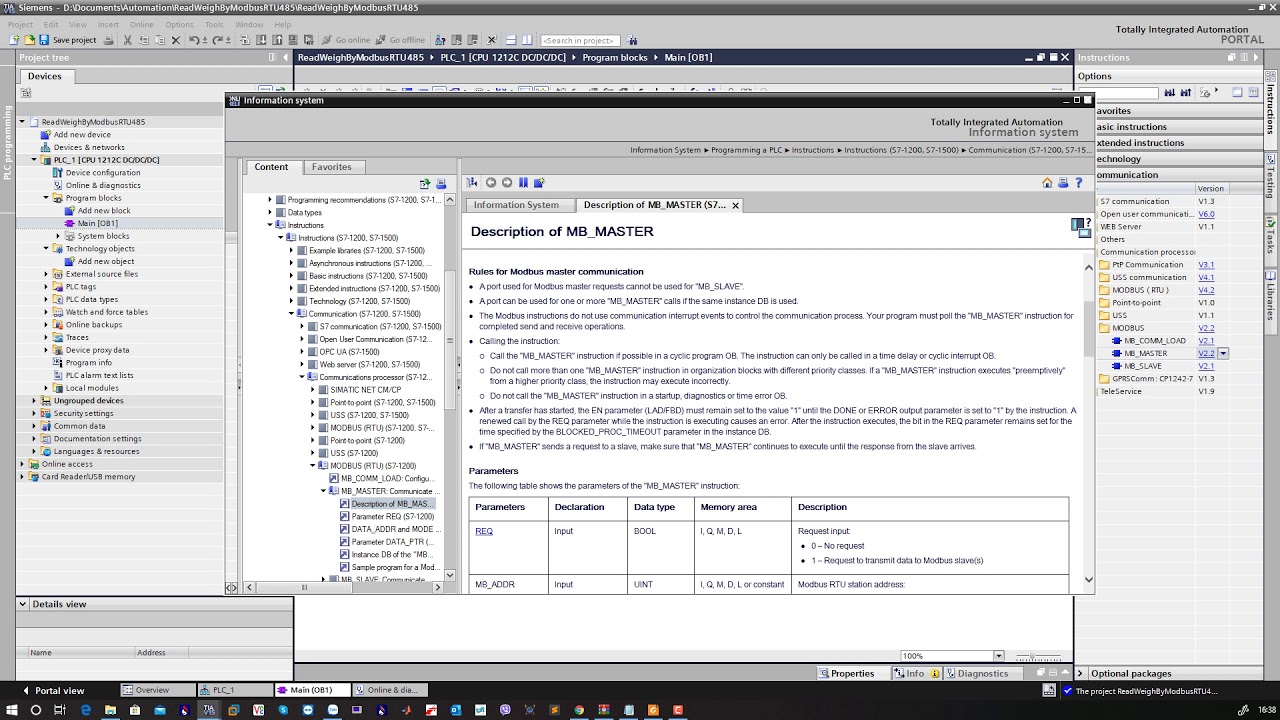This screenshot has width=1280, height=720.
Task: Go back in Information system history
Action: tap(491, 183)
